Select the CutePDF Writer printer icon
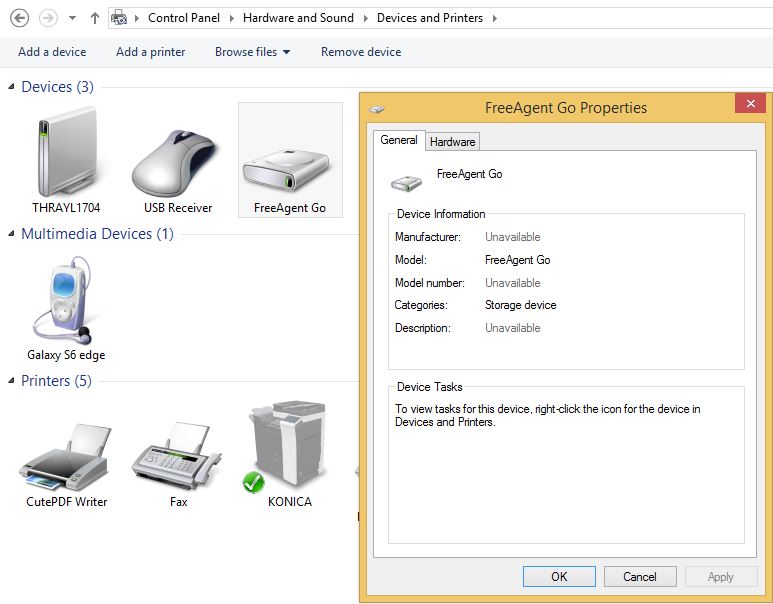Viewport: 773px width, 604px height. 65,456
